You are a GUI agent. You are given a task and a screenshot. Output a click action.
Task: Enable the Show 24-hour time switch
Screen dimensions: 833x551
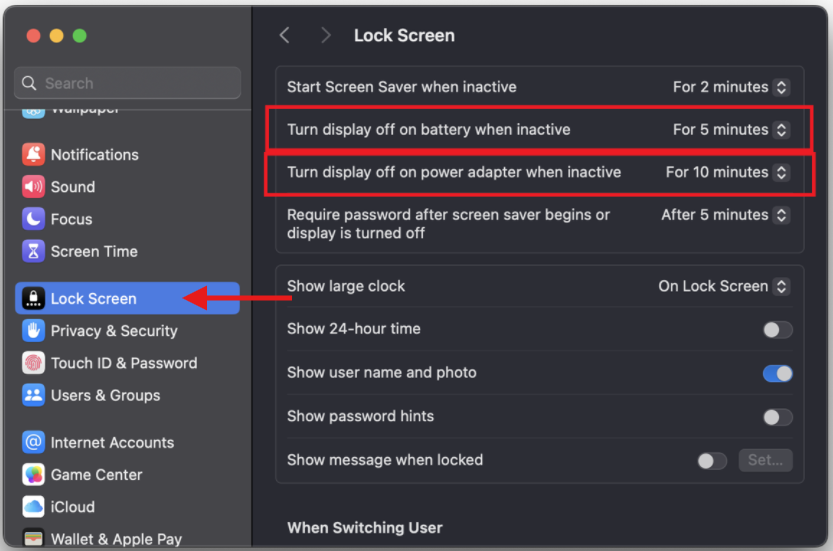point(777,330)
